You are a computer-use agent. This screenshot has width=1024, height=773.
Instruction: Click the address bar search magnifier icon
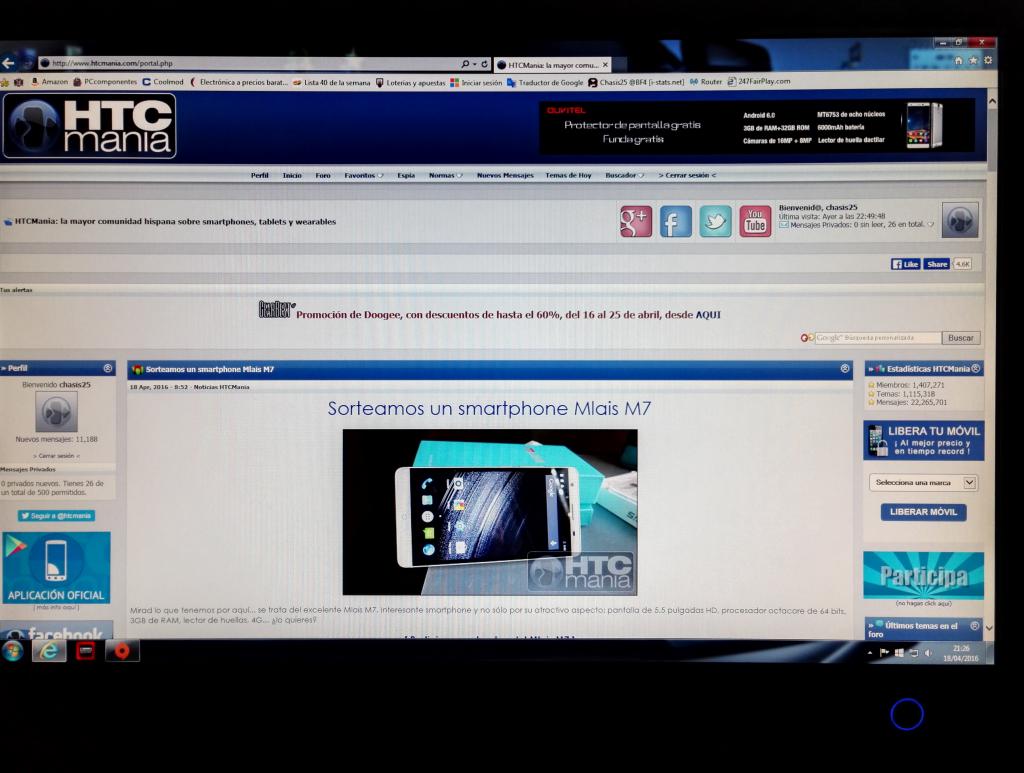click(x=465, y=64)
